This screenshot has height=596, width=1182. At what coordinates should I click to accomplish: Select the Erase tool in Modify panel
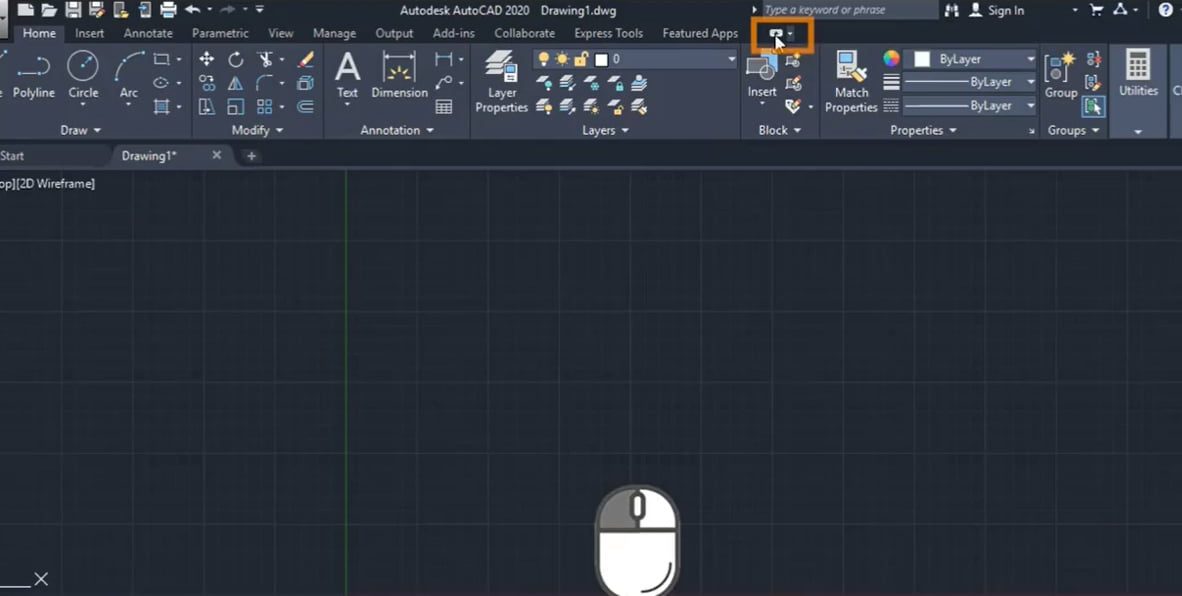(x=305, y=59)
